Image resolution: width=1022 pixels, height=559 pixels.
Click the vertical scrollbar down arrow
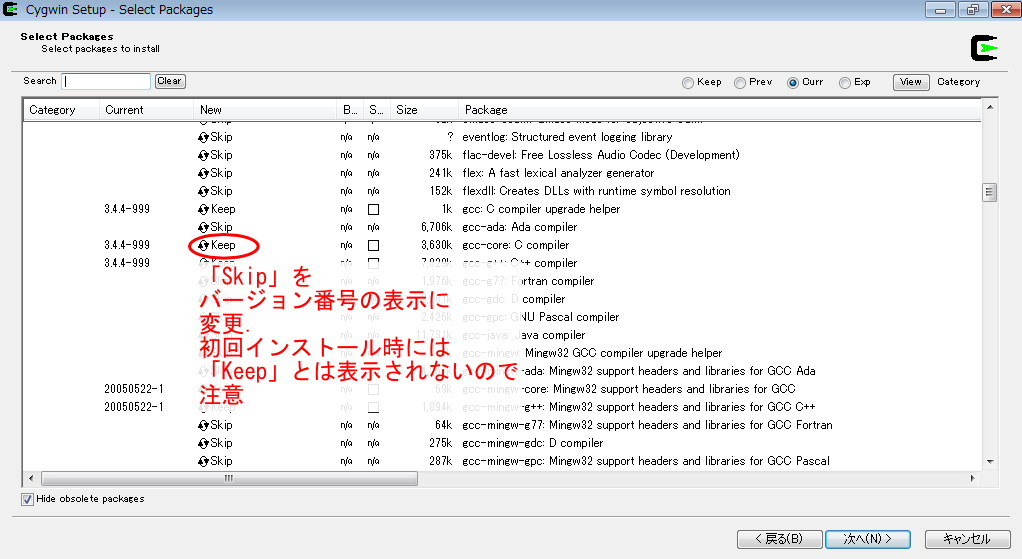(989, 461)
